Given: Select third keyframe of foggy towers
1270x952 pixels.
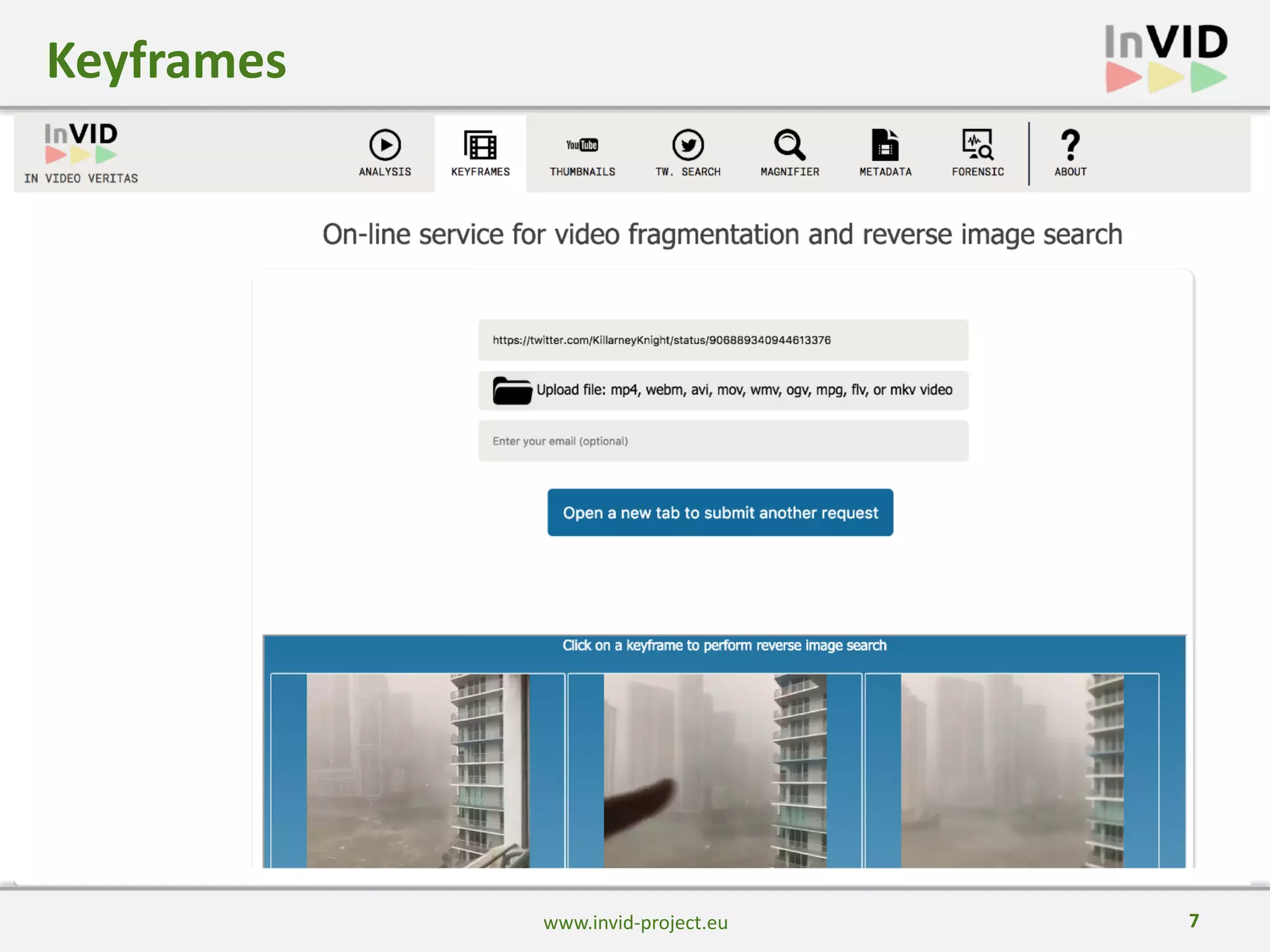Looking at the screenshot, I should point(1012,770).
